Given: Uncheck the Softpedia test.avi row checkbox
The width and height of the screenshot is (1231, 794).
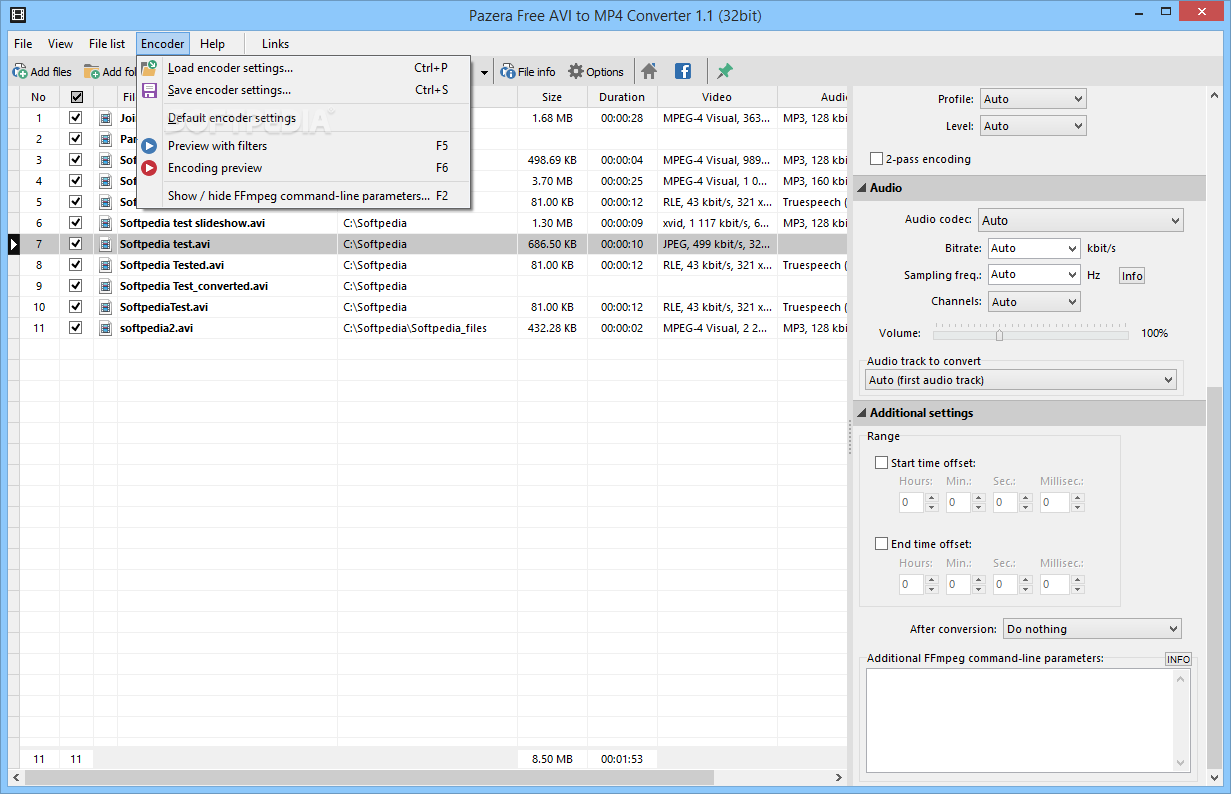Looking at the screenshot, I should [76, 244].
